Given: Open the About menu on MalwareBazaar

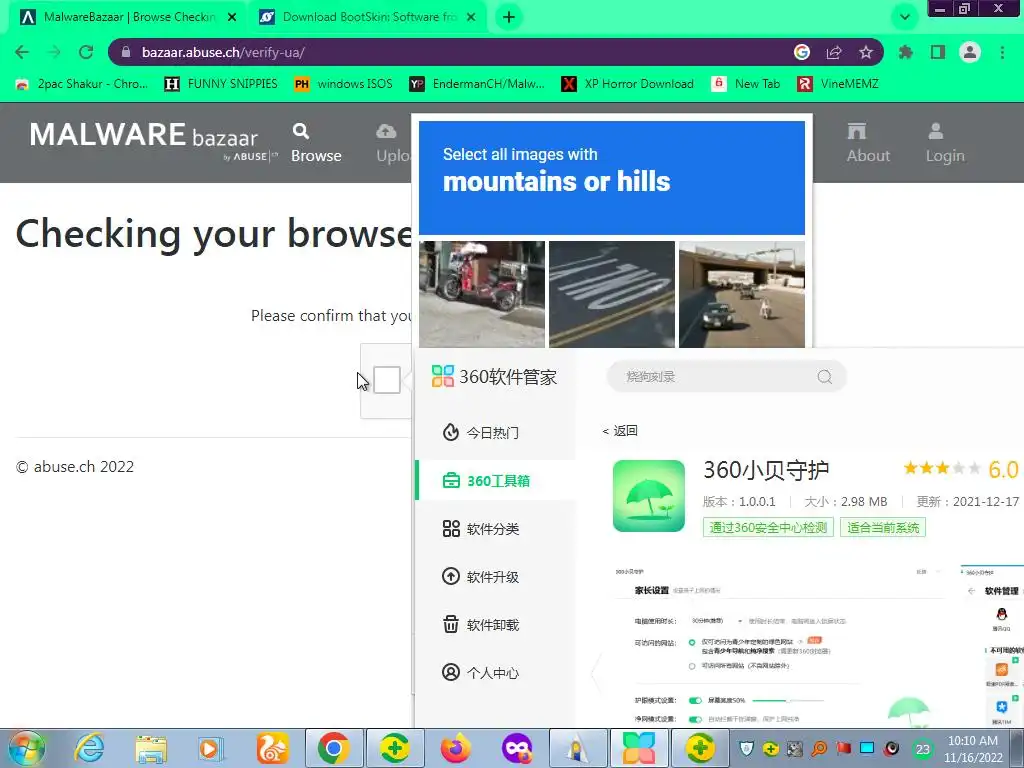Looking at the screenshot, I should click(x=868, y=142).
